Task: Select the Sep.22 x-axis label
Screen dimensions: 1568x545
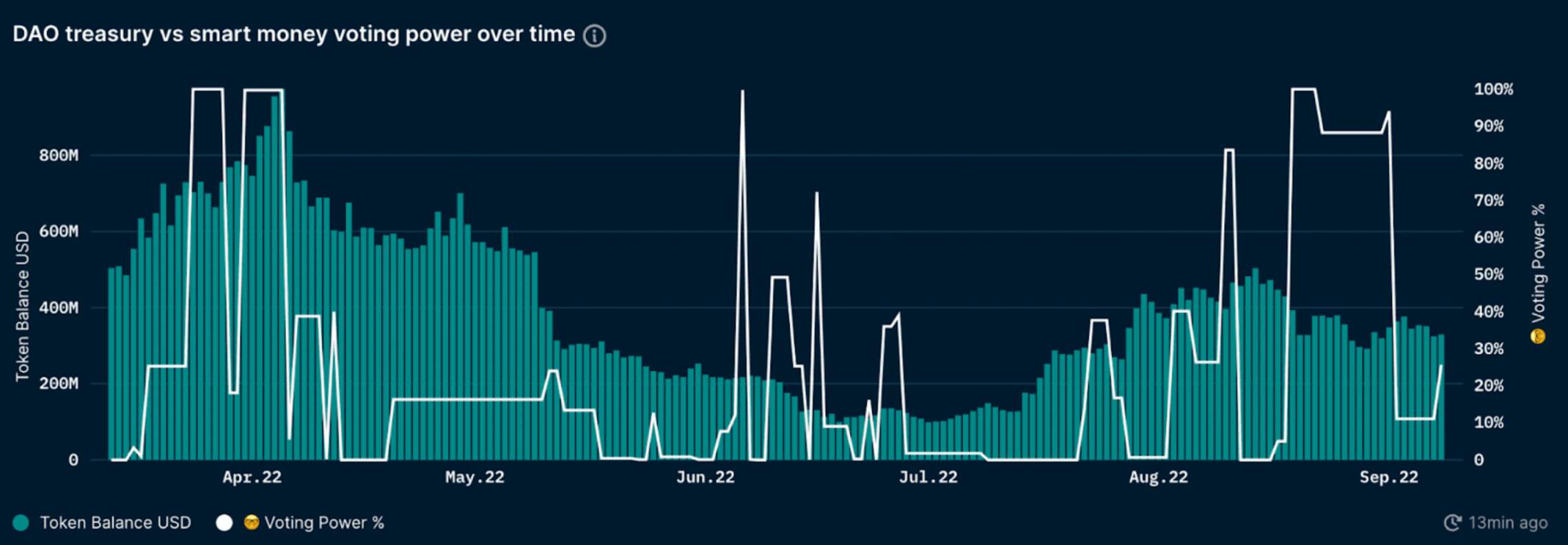Action: (1389, 477)
